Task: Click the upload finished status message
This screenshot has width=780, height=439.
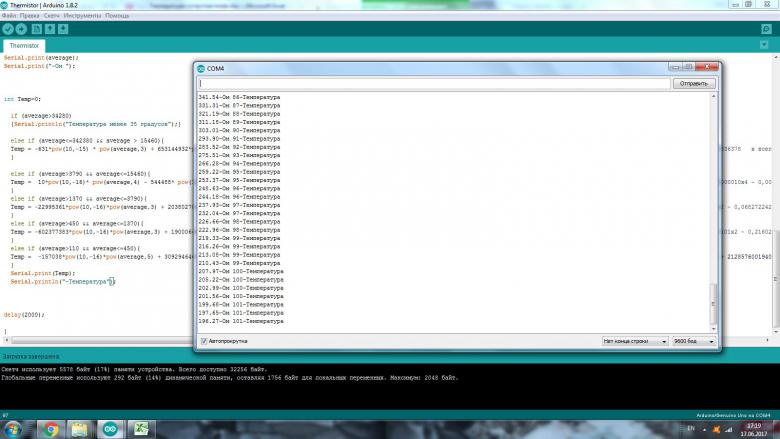Action: 31,356
